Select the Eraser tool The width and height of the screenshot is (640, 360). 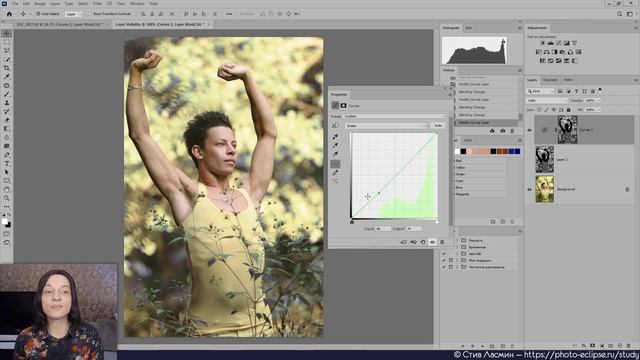click(7, 120)
